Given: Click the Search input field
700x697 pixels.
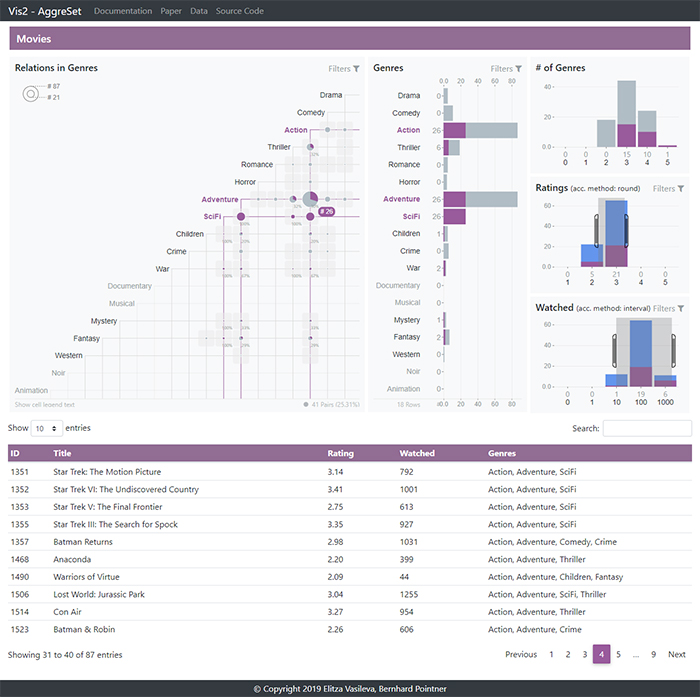Looking at the screenshot, I should (647, 428).
